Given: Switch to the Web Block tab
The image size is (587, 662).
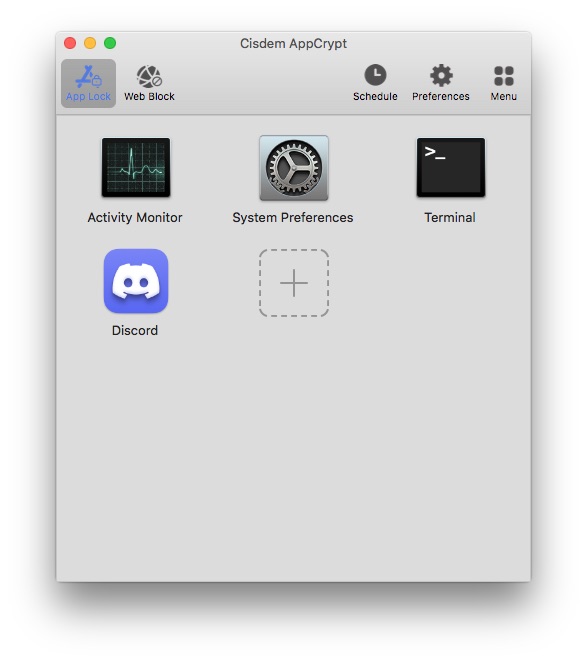Looking at the screenshot, I should (x=149, y=84).
